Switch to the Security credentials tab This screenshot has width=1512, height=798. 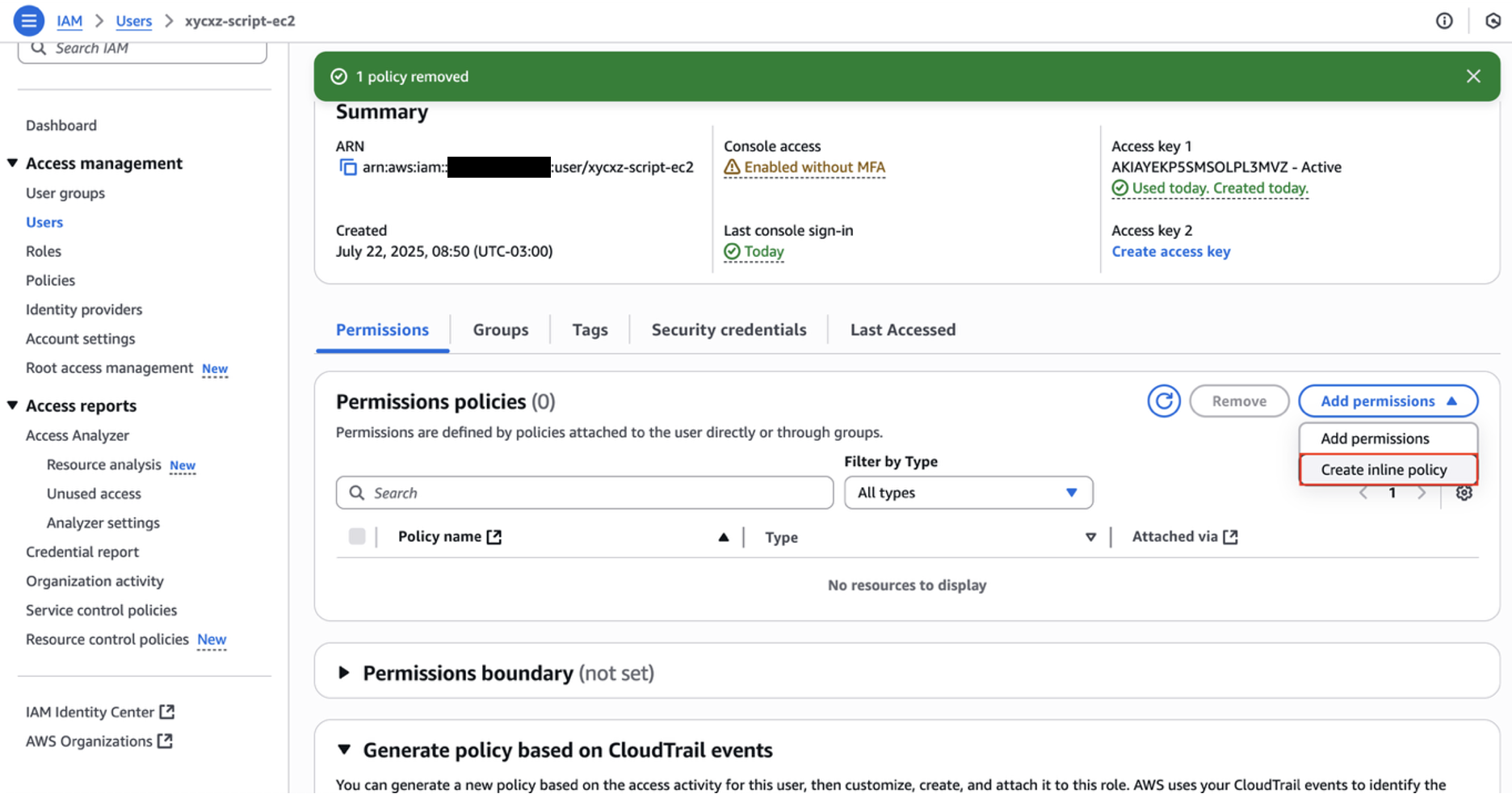(728, 330)
